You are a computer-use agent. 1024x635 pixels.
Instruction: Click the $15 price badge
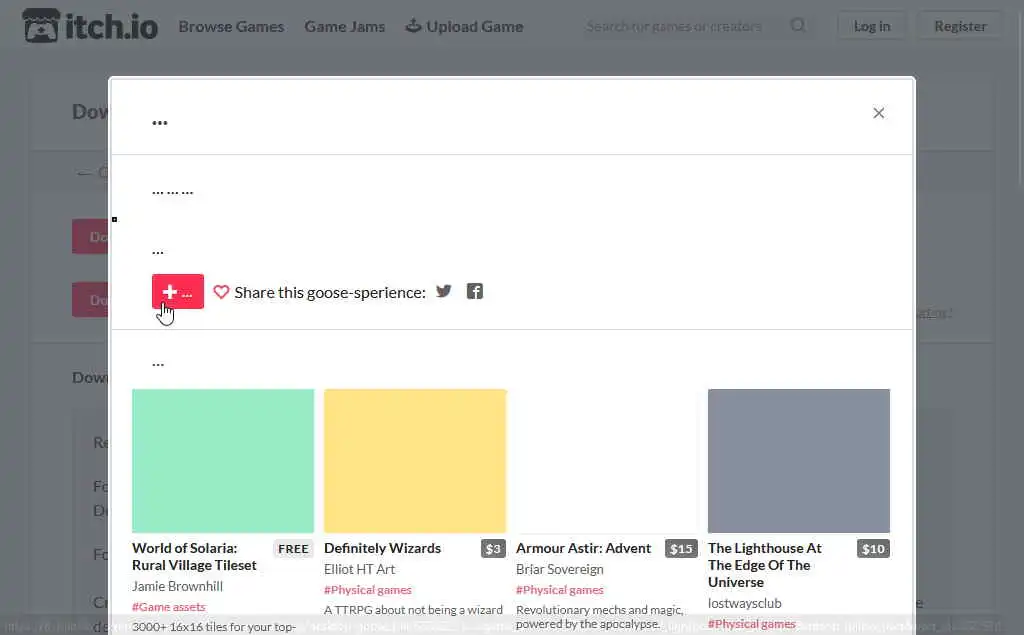coord(681,549)
